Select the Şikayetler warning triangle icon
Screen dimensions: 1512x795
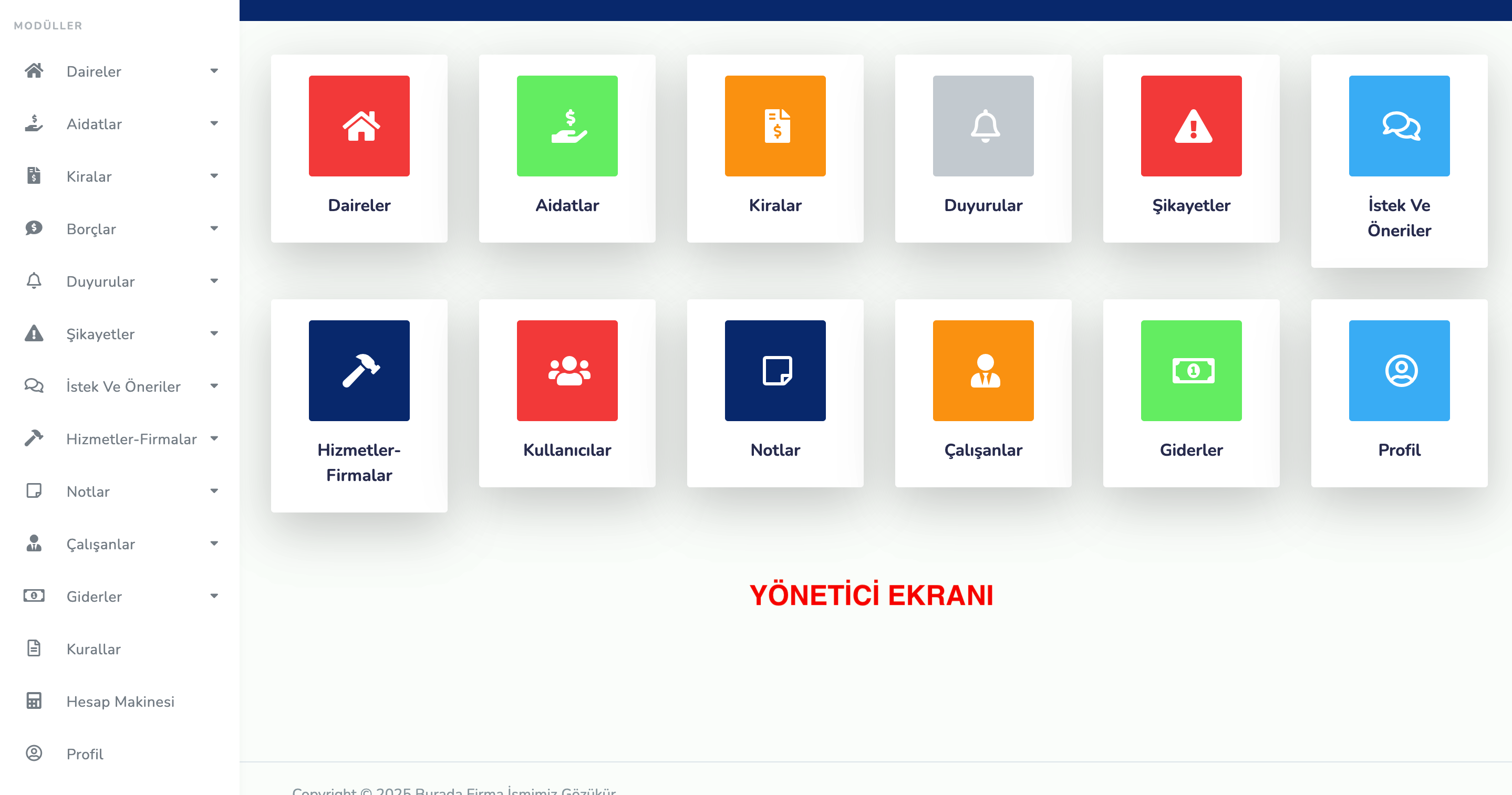point(34,333)
